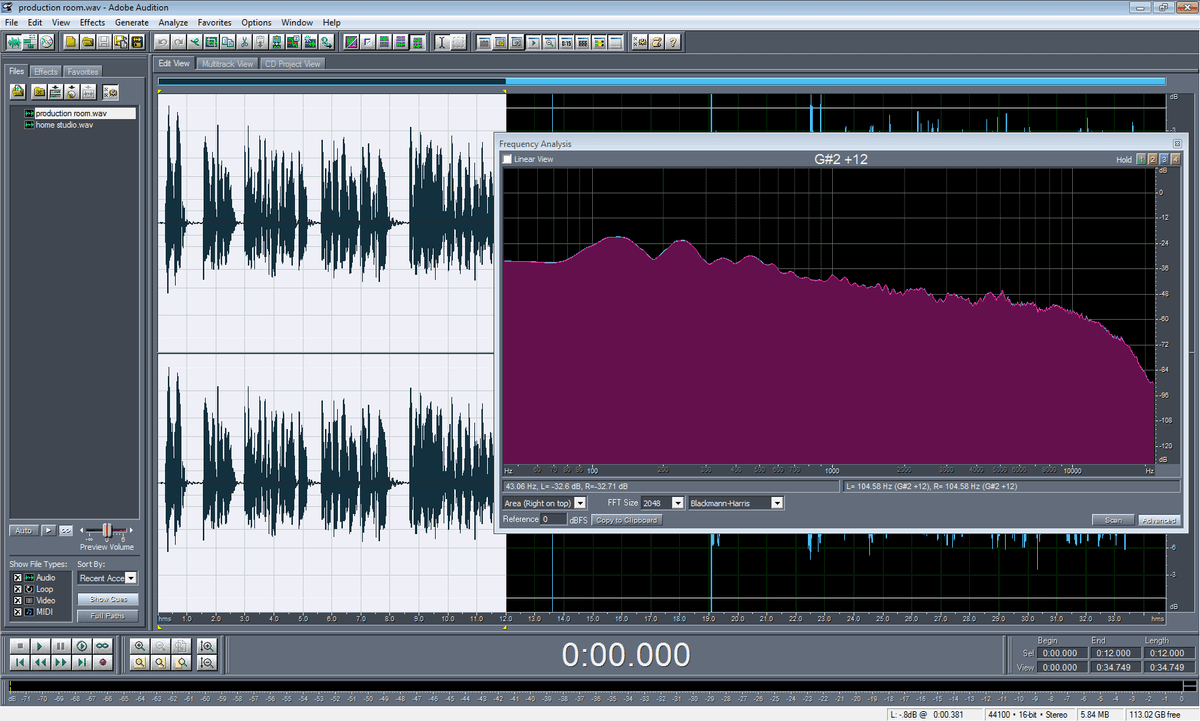Click Go to End transport button
Screen dimensions: 1200x721
pyautogui.click(x=82, y=662)
